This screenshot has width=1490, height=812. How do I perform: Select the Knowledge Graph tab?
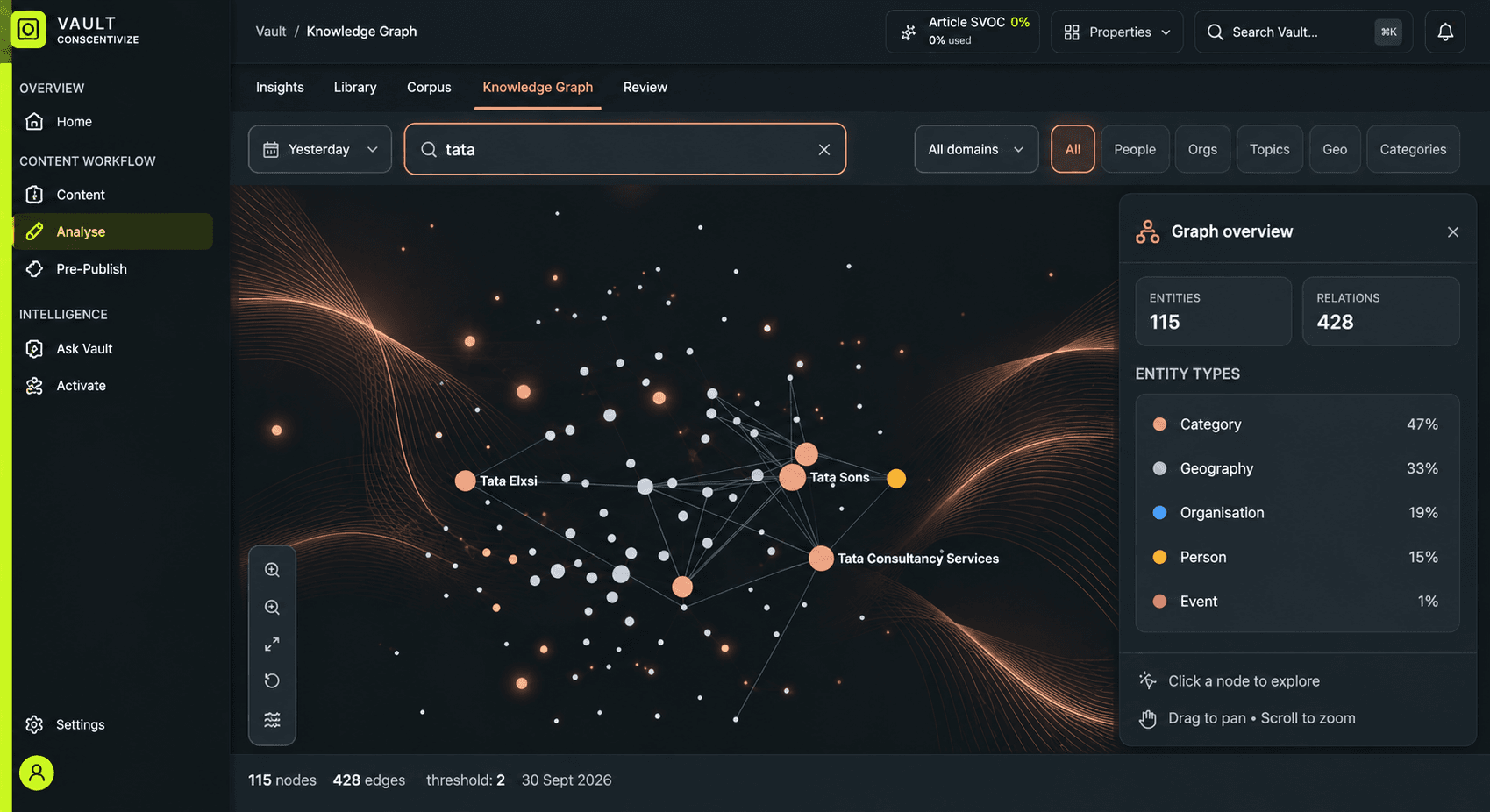[x=538, y=88]
